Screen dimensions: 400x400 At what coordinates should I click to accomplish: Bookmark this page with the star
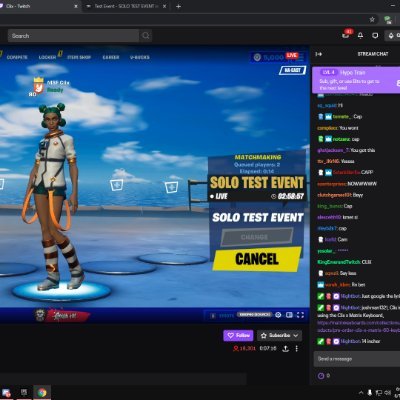pyautogui.click(x=372, y=19)
